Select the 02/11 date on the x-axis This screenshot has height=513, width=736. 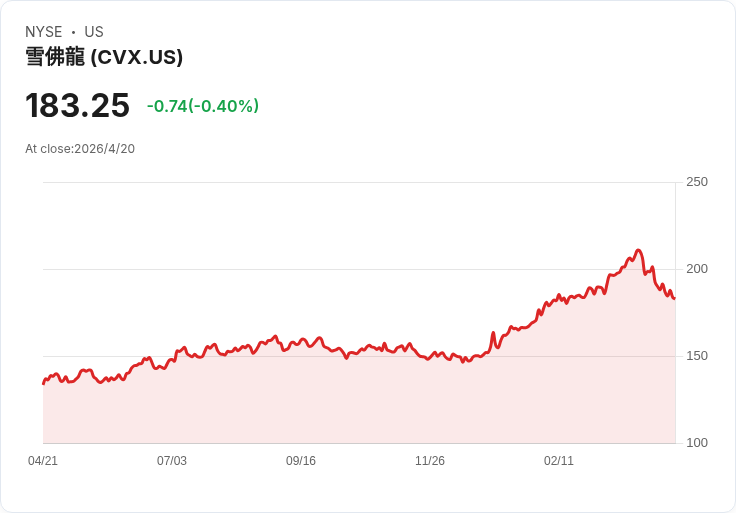tap(559, 461)
